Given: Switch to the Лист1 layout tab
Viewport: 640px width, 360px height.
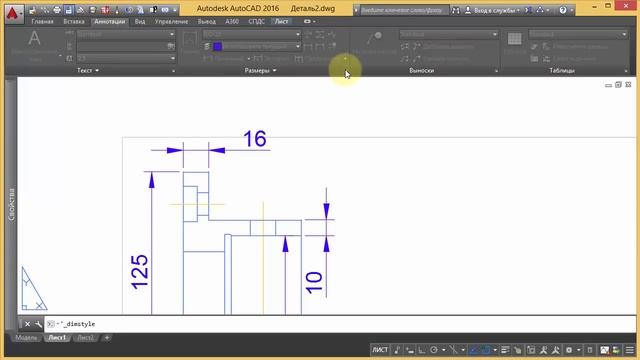Looking at the screenshot, I should [57, 338].
